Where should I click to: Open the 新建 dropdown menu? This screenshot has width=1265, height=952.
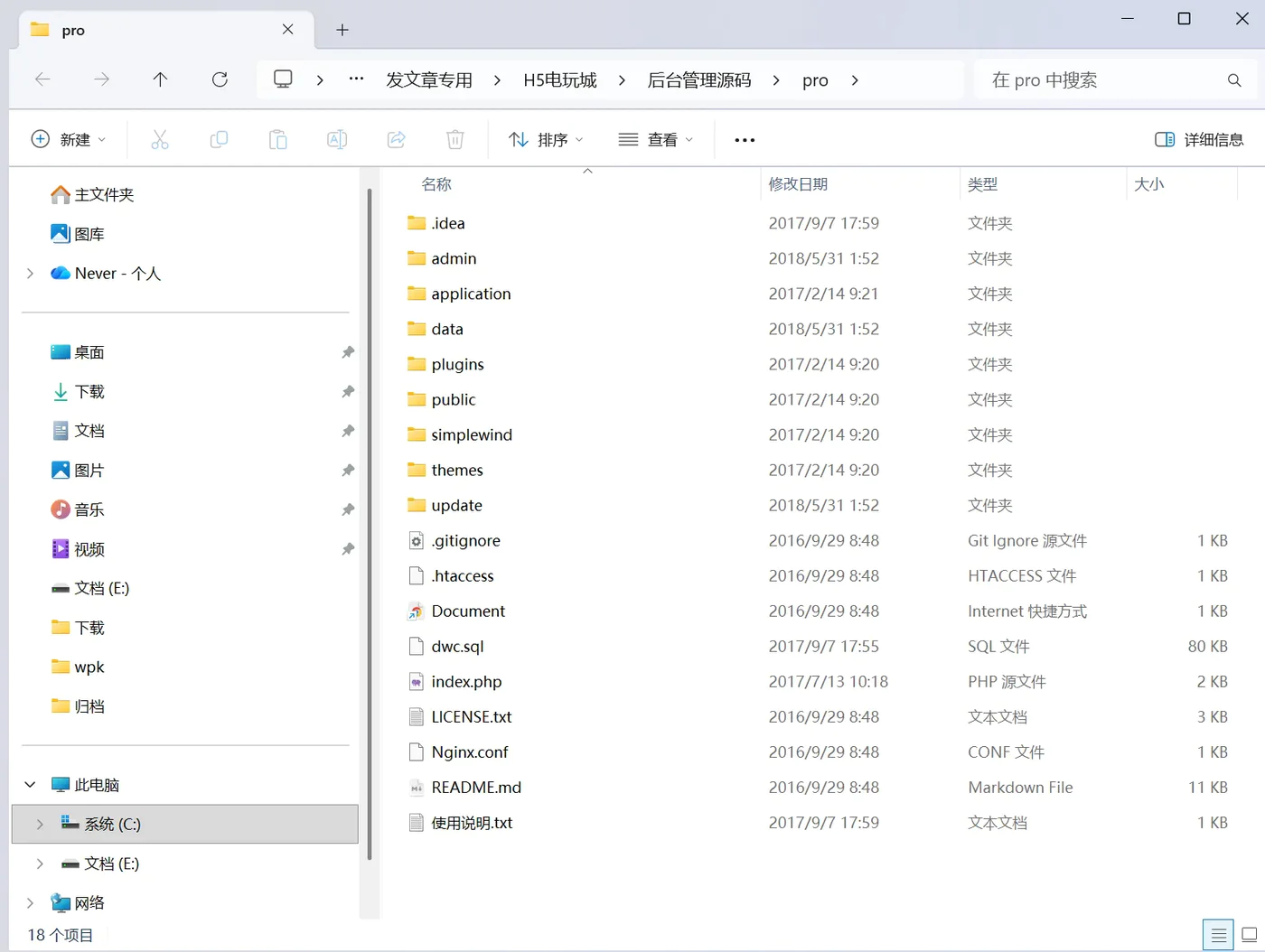69,139
